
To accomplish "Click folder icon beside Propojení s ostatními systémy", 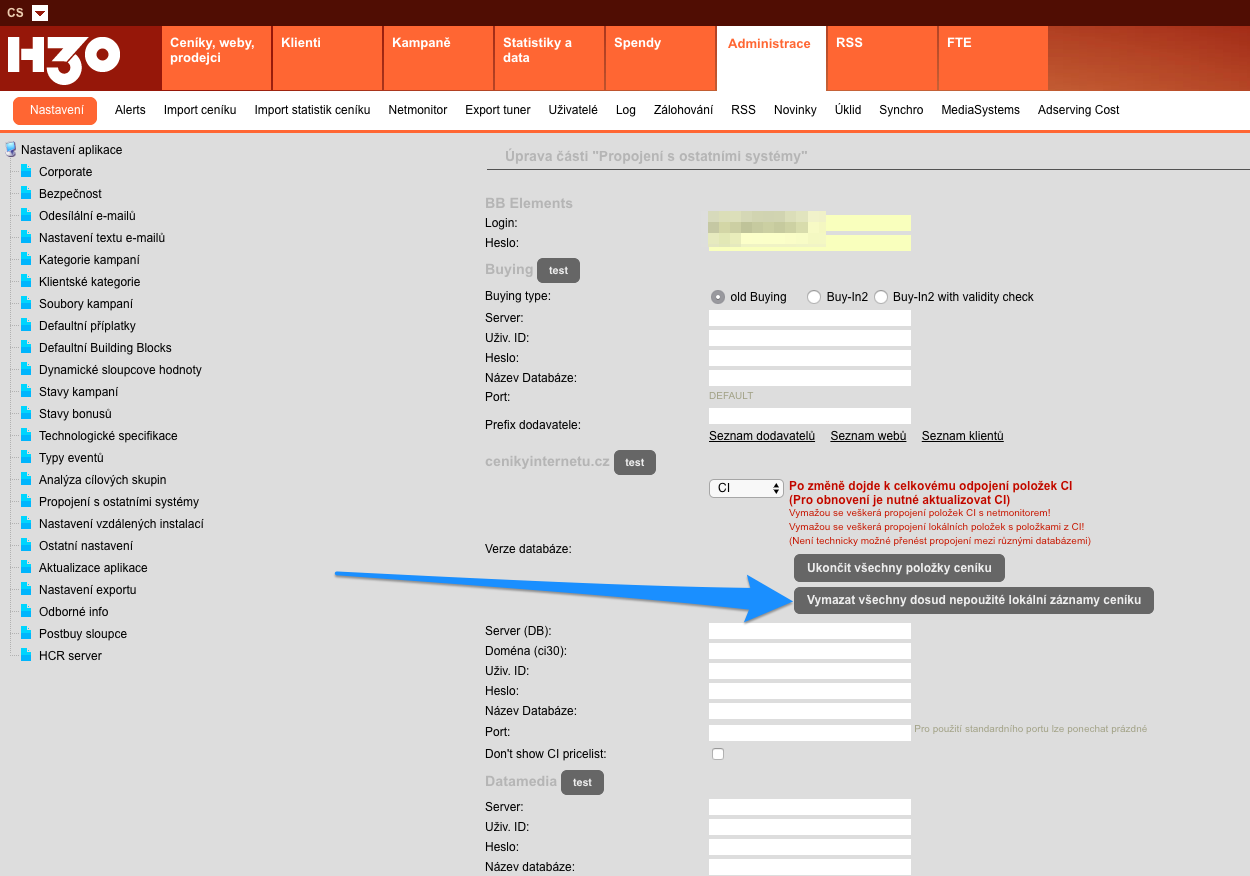I will click(x=27, y=502).
